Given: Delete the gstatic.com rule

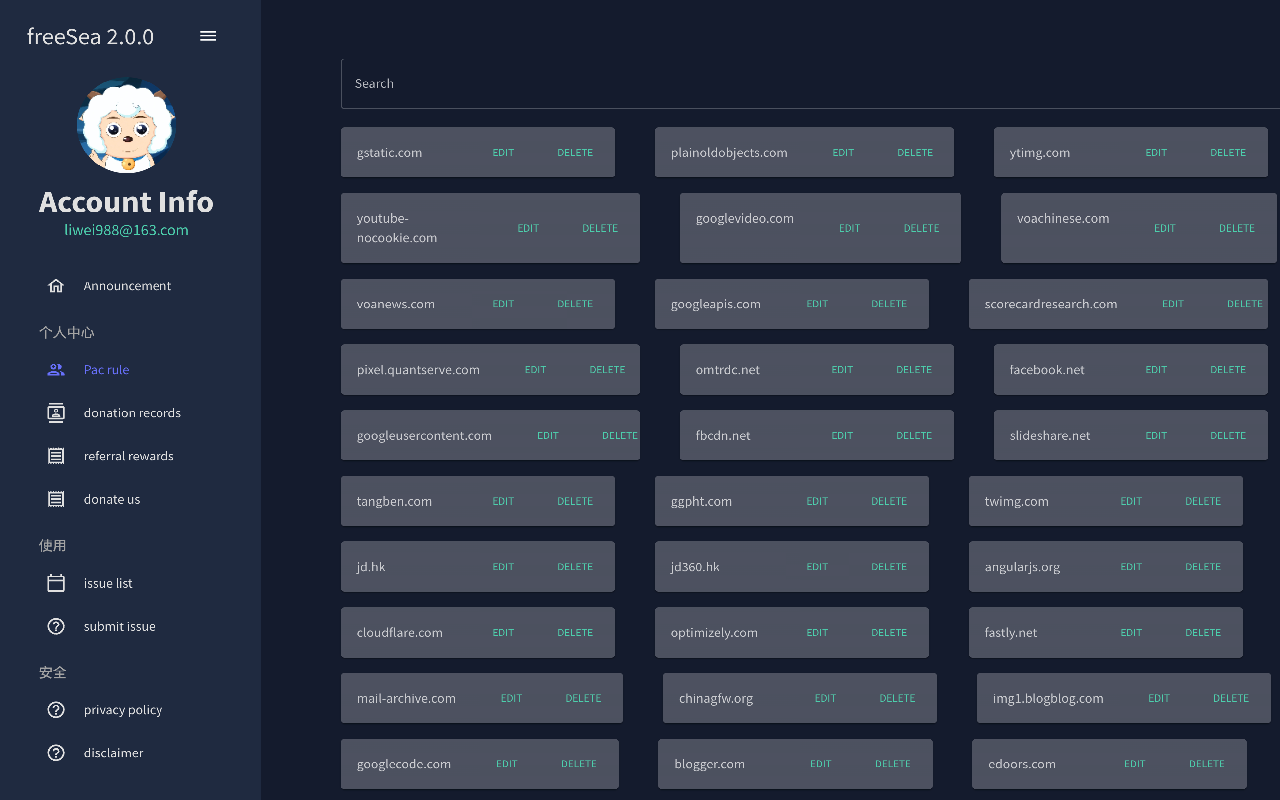Looking at the screenshot, I should click(575, 153).
